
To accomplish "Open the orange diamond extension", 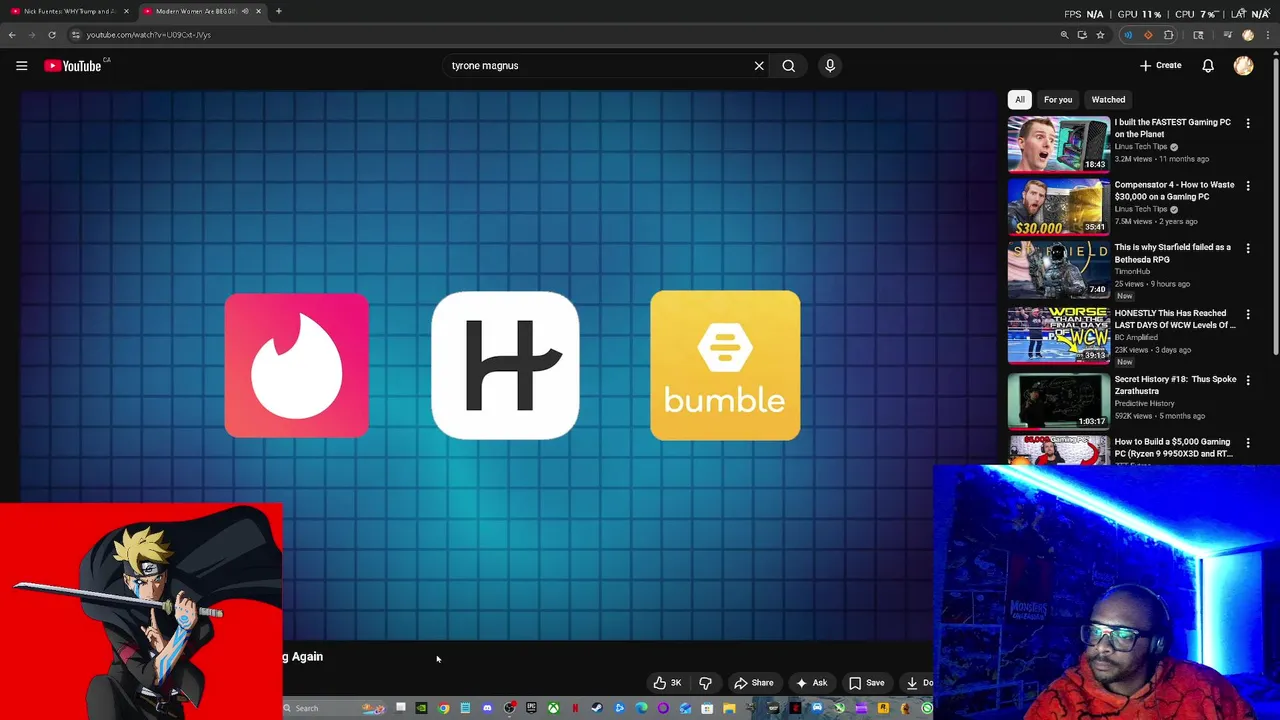I will tap(1148, 35).
